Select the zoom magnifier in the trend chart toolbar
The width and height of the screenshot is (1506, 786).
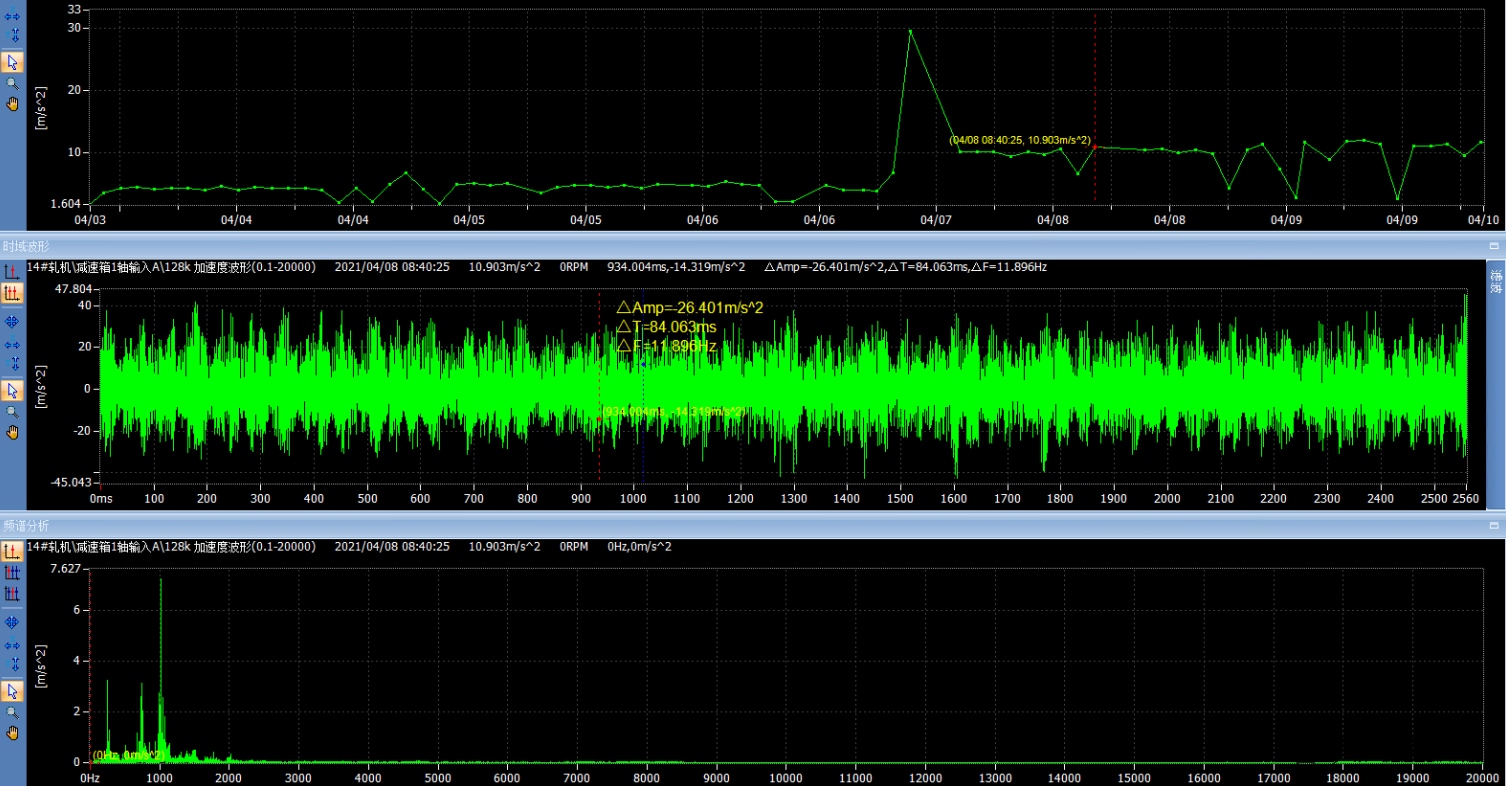pyautogui.click(x=13, y=84)
